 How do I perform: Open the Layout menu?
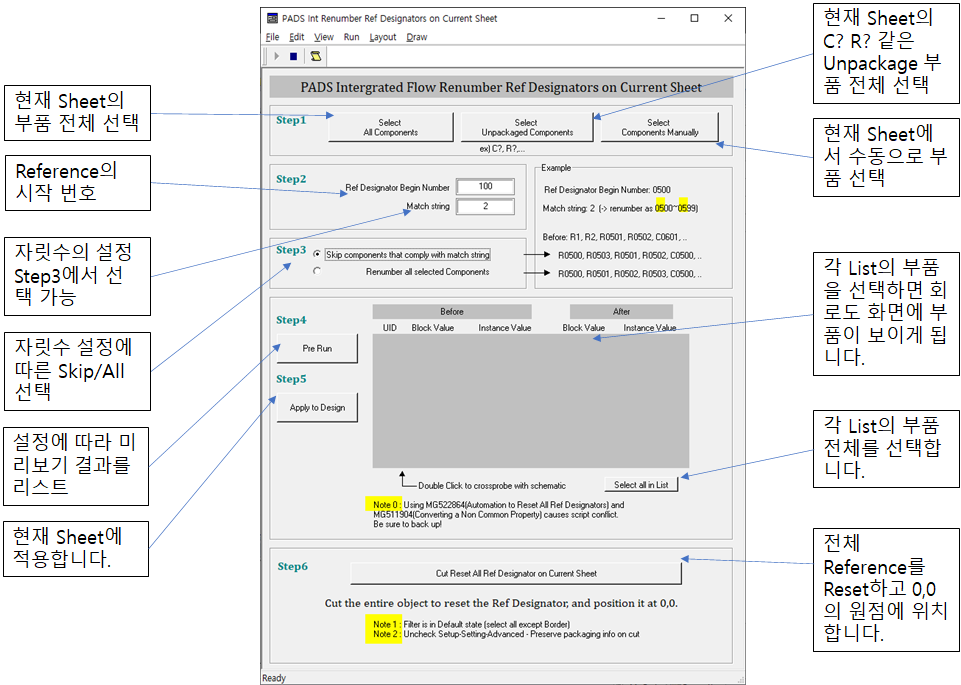click(383, 37)
